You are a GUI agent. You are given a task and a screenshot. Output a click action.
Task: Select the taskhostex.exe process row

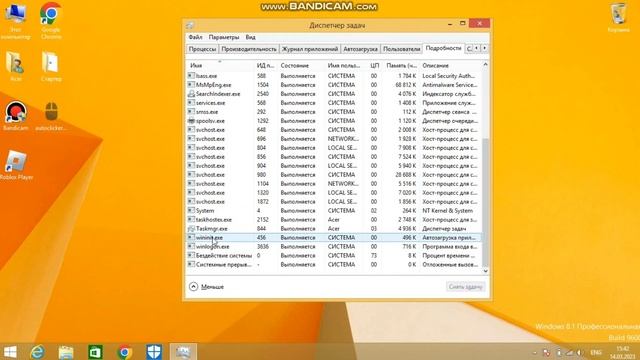(x=334, y=220)
